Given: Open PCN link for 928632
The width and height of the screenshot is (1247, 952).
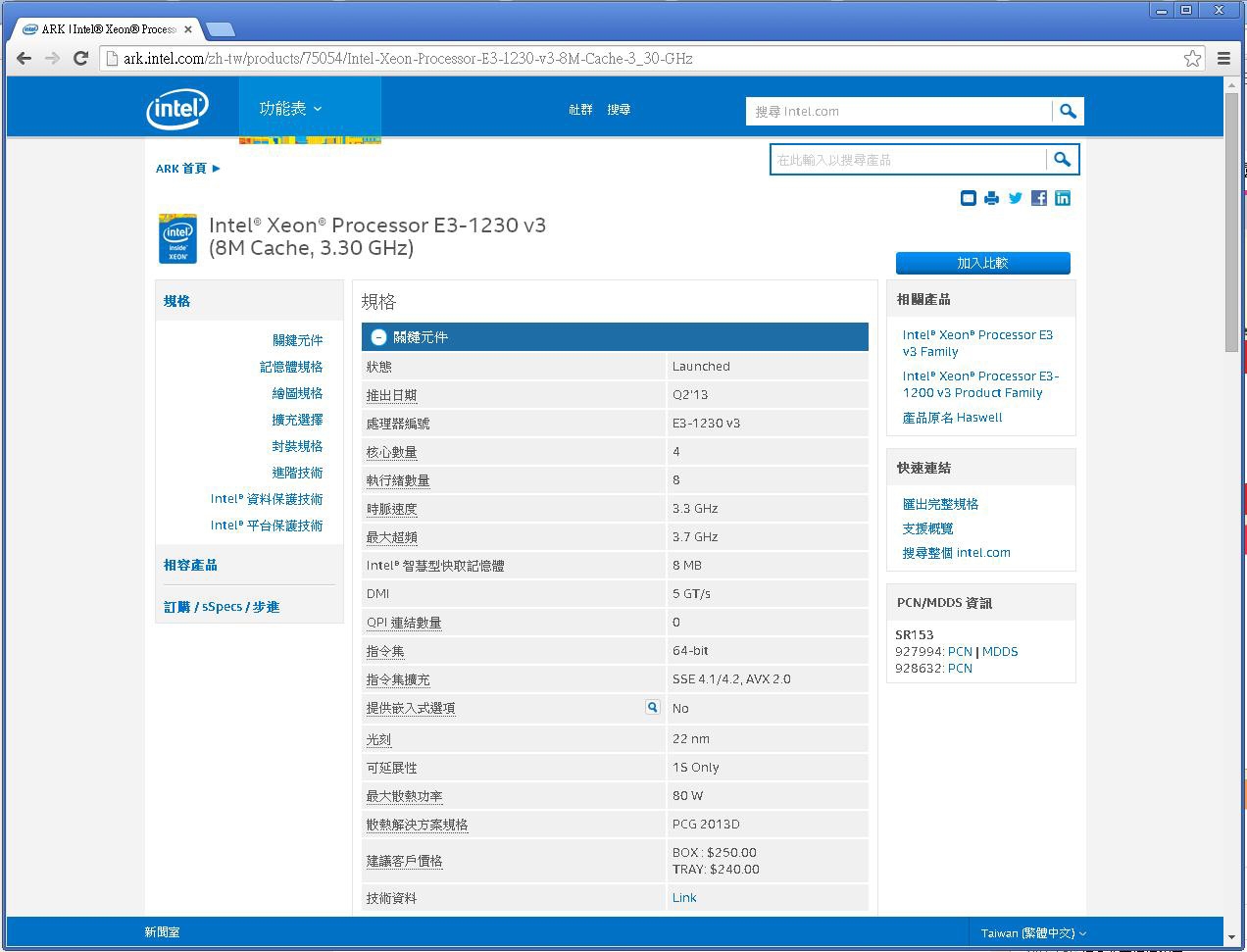Looking at the screenshot, I should [960, 669].
